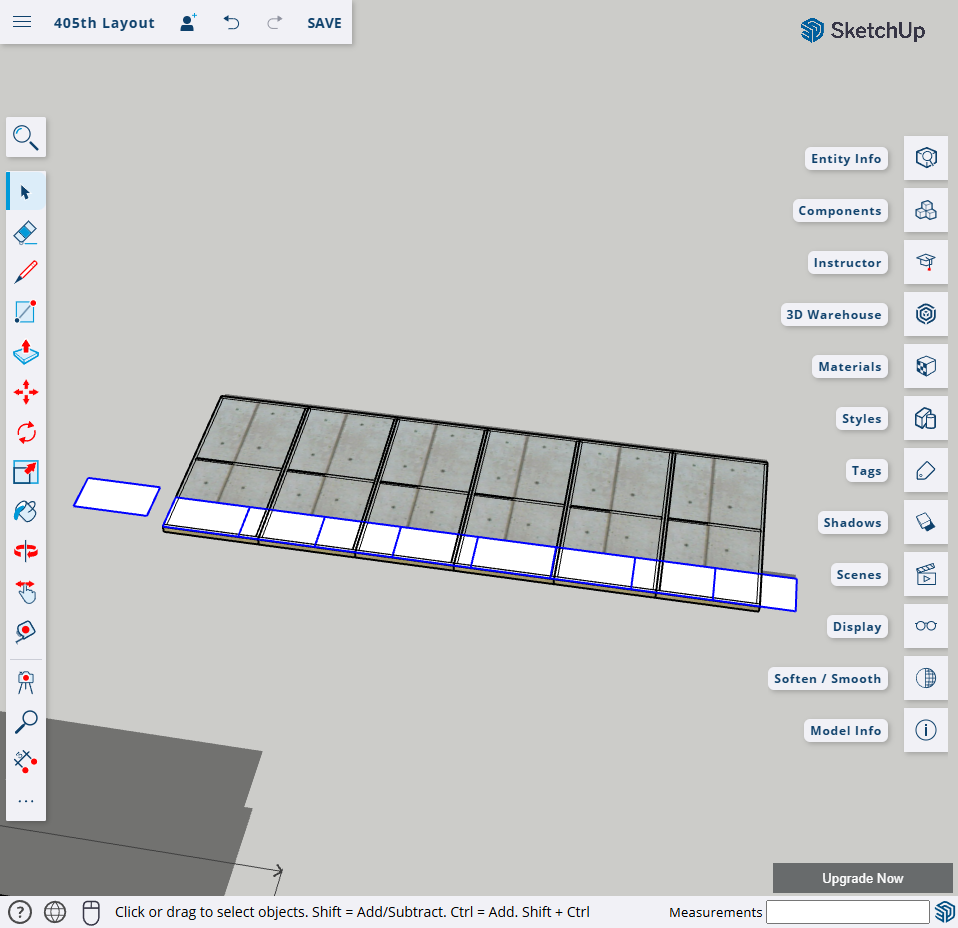
Task: Open the Shadows panel icon
Action: pyautogui.click(x=926, y=522)
